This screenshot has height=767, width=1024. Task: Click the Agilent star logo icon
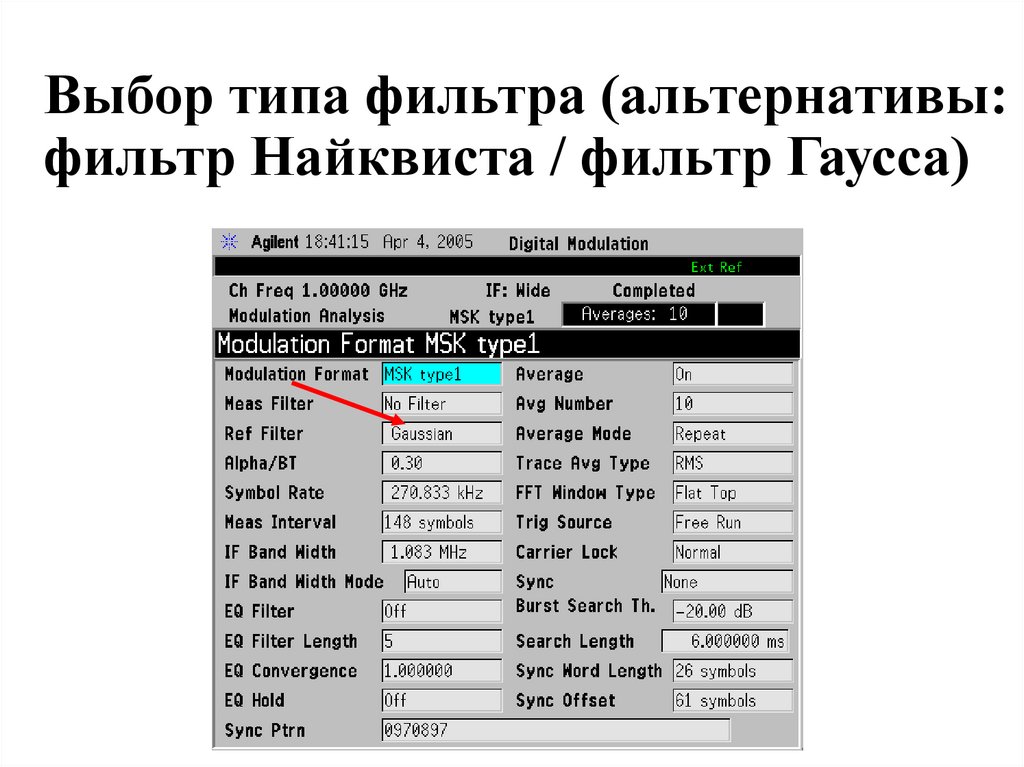(x=229, y=242)
